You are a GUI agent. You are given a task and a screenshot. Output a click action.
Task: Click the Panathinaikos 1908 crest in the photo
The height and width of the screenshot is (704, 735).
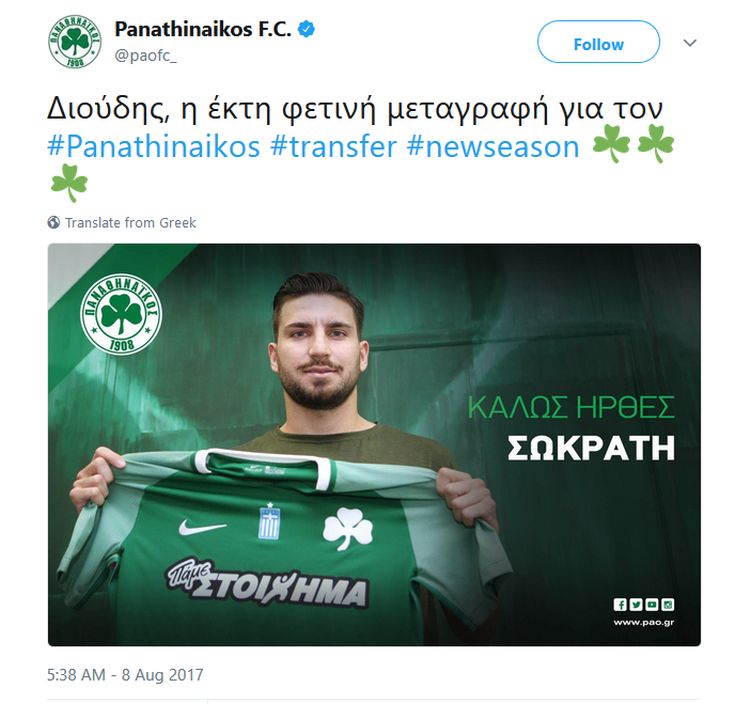click(x=121, y=314)
